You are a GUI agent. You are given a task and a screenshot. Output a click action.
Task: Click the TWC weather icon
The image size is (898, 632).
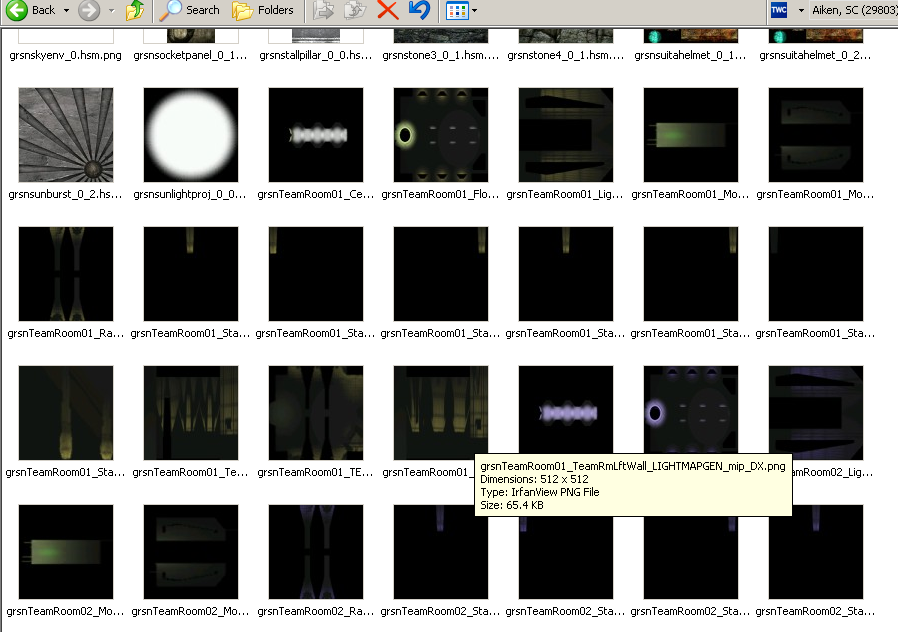[779, 10]
